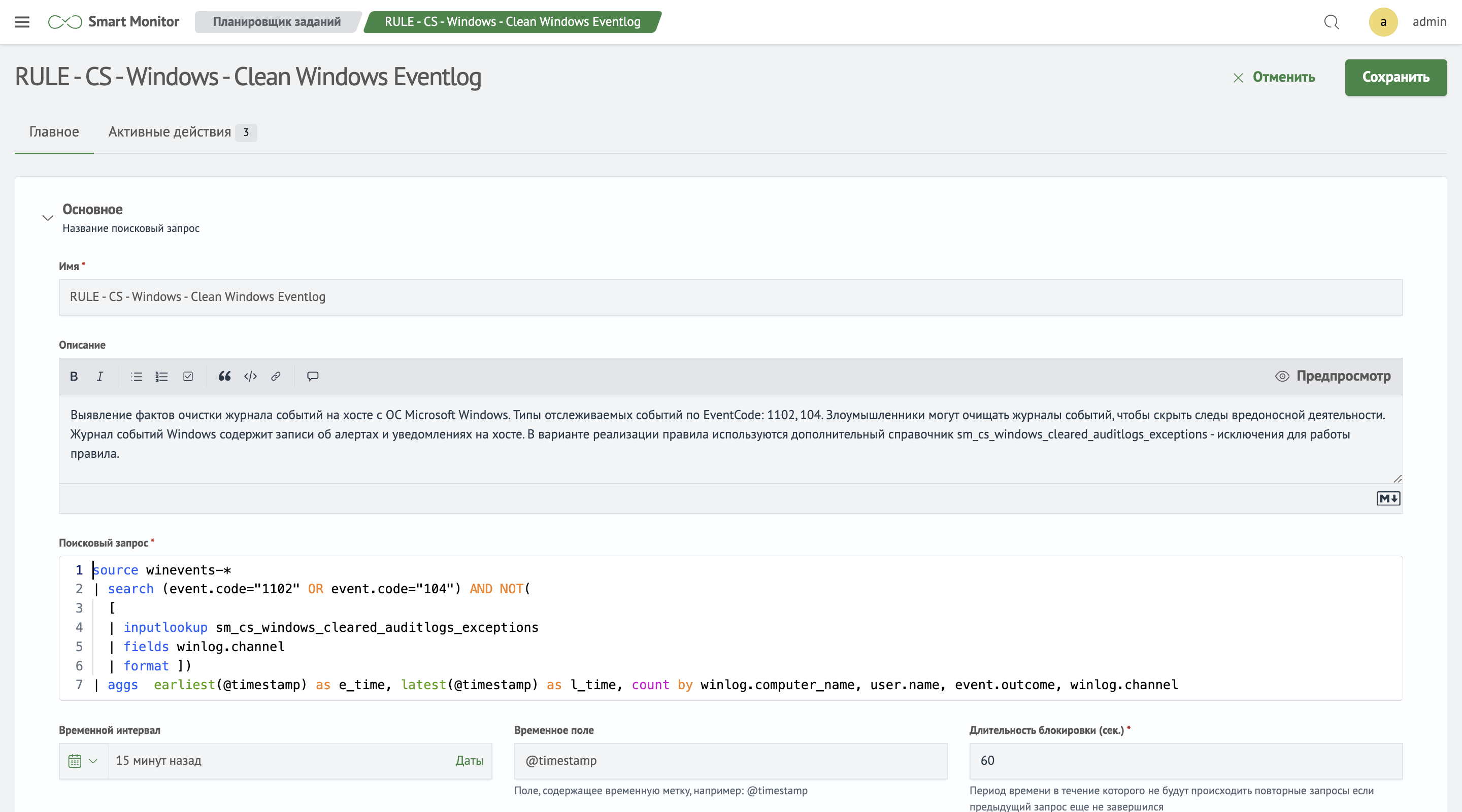This screenshot has height=812, width=1462.
Task: Insert task checklist in description
Action: [188, 376]
